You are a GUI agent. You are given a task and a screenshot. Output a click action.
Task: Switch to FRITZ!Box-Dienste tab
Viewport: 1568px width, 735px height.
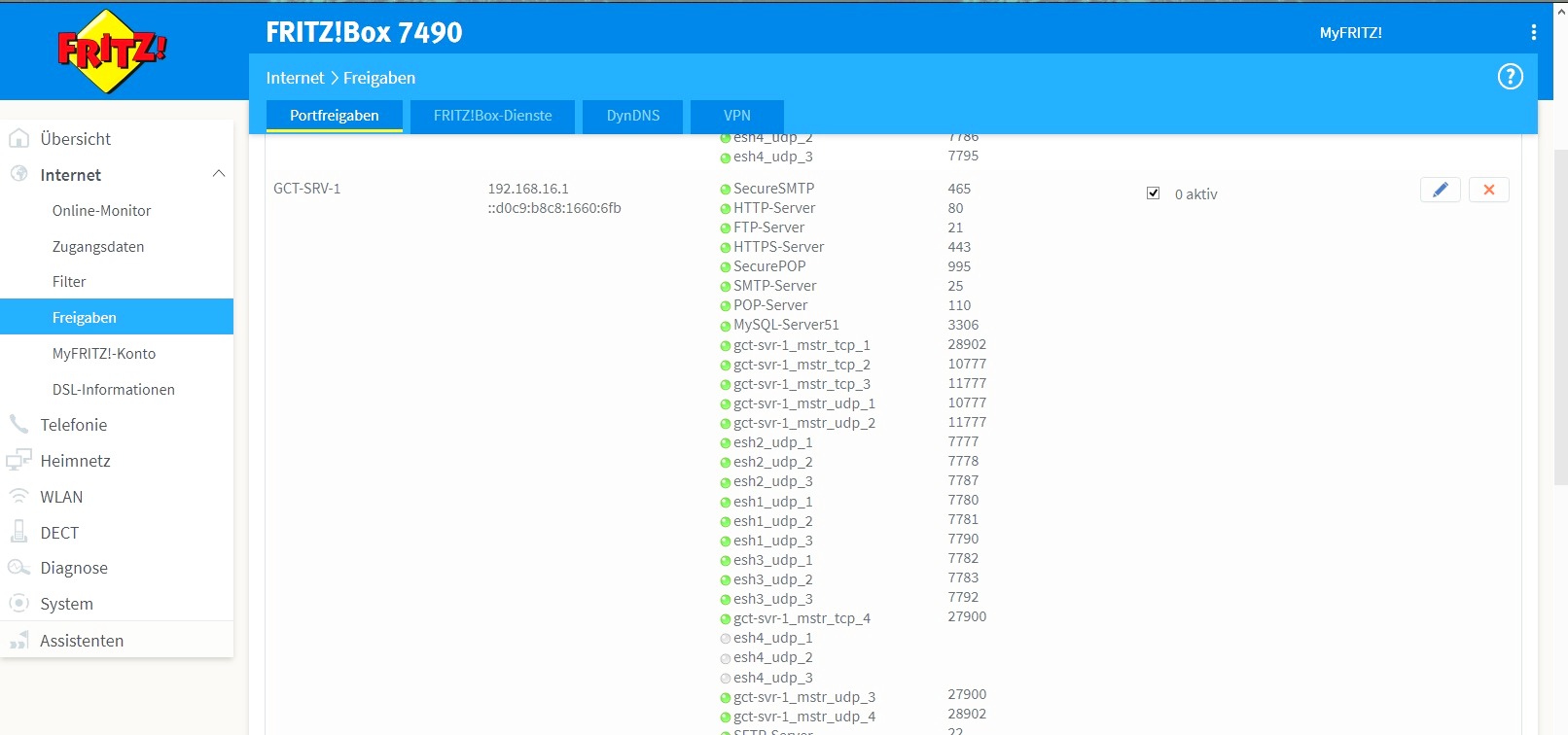tap(492, 116)
